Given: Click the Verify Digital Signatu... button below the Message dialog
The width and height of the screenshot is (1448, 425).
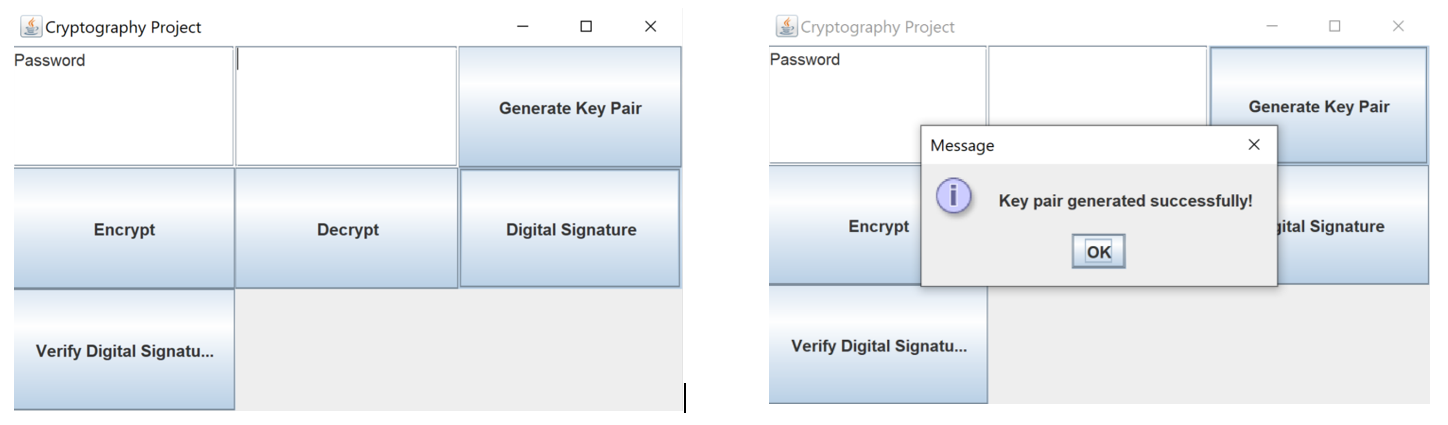Looking at the screenshot, I should click(x=878, y=345).
